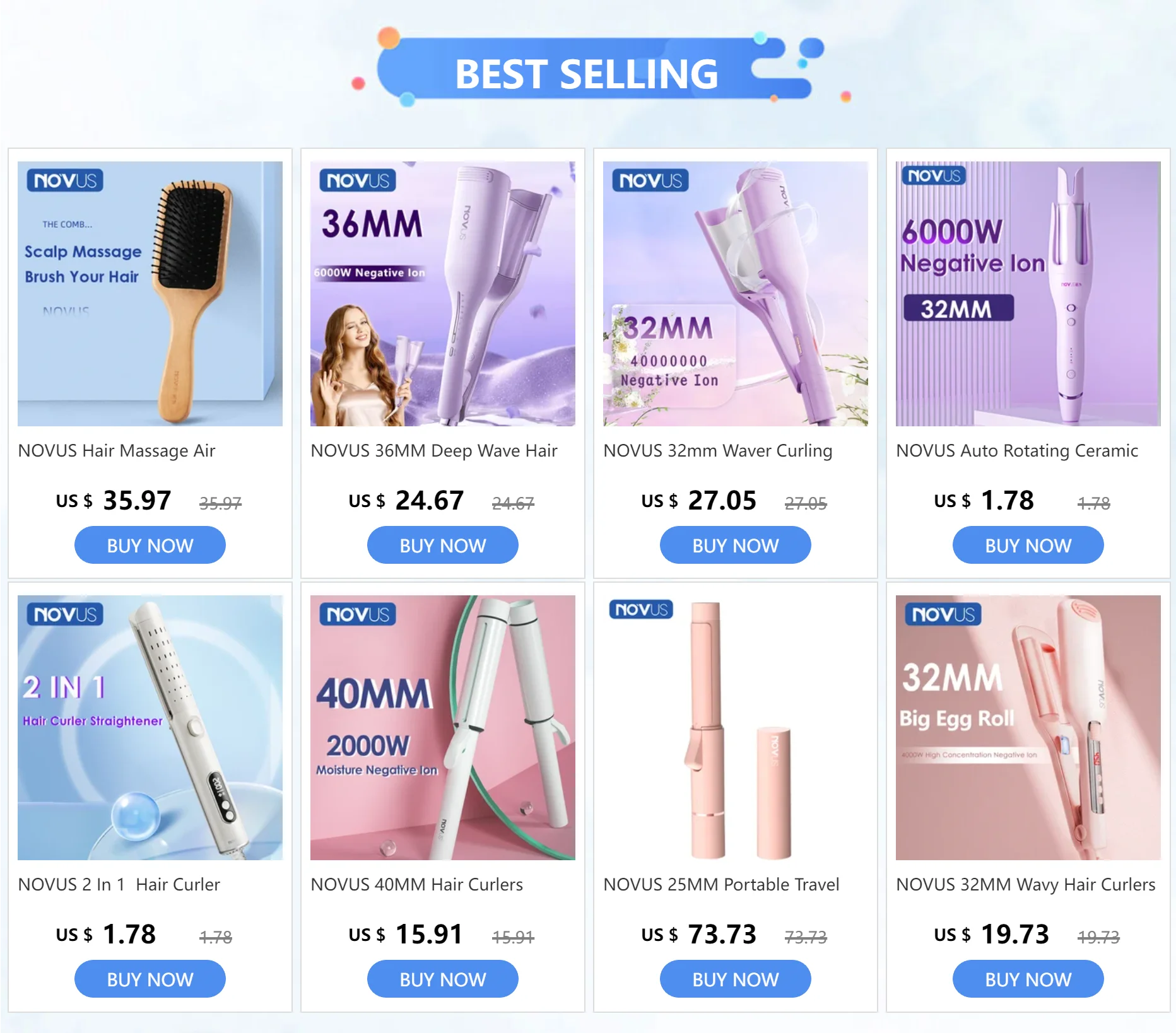Buy the NOVUS 32mm Waver Curling iron
1176x1033 pixels.
click(736, 546)
